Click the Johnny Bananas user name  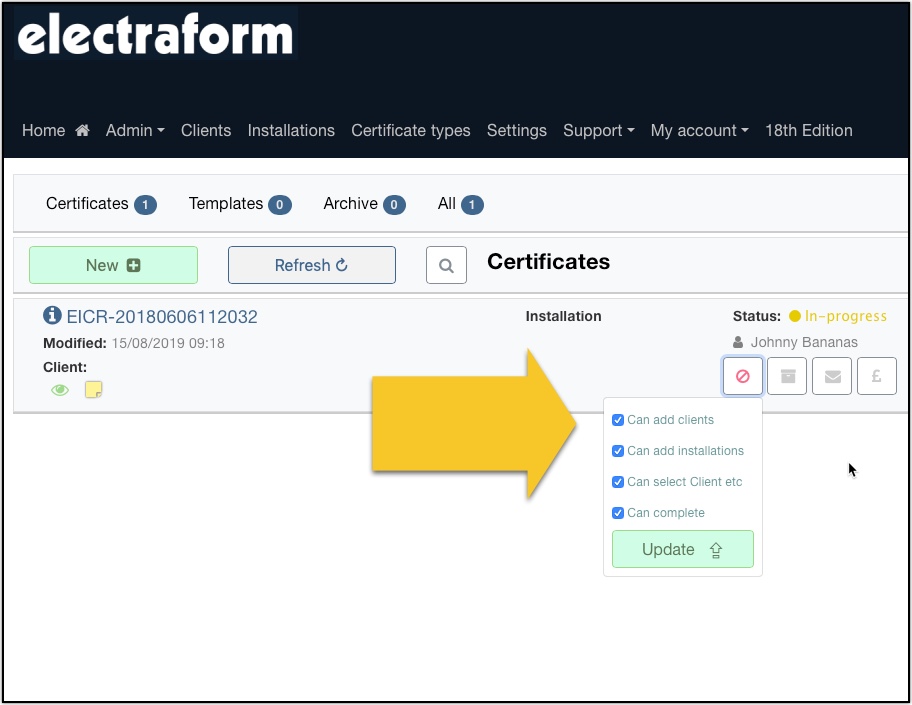pyautogui.click(x=804, y=342)
